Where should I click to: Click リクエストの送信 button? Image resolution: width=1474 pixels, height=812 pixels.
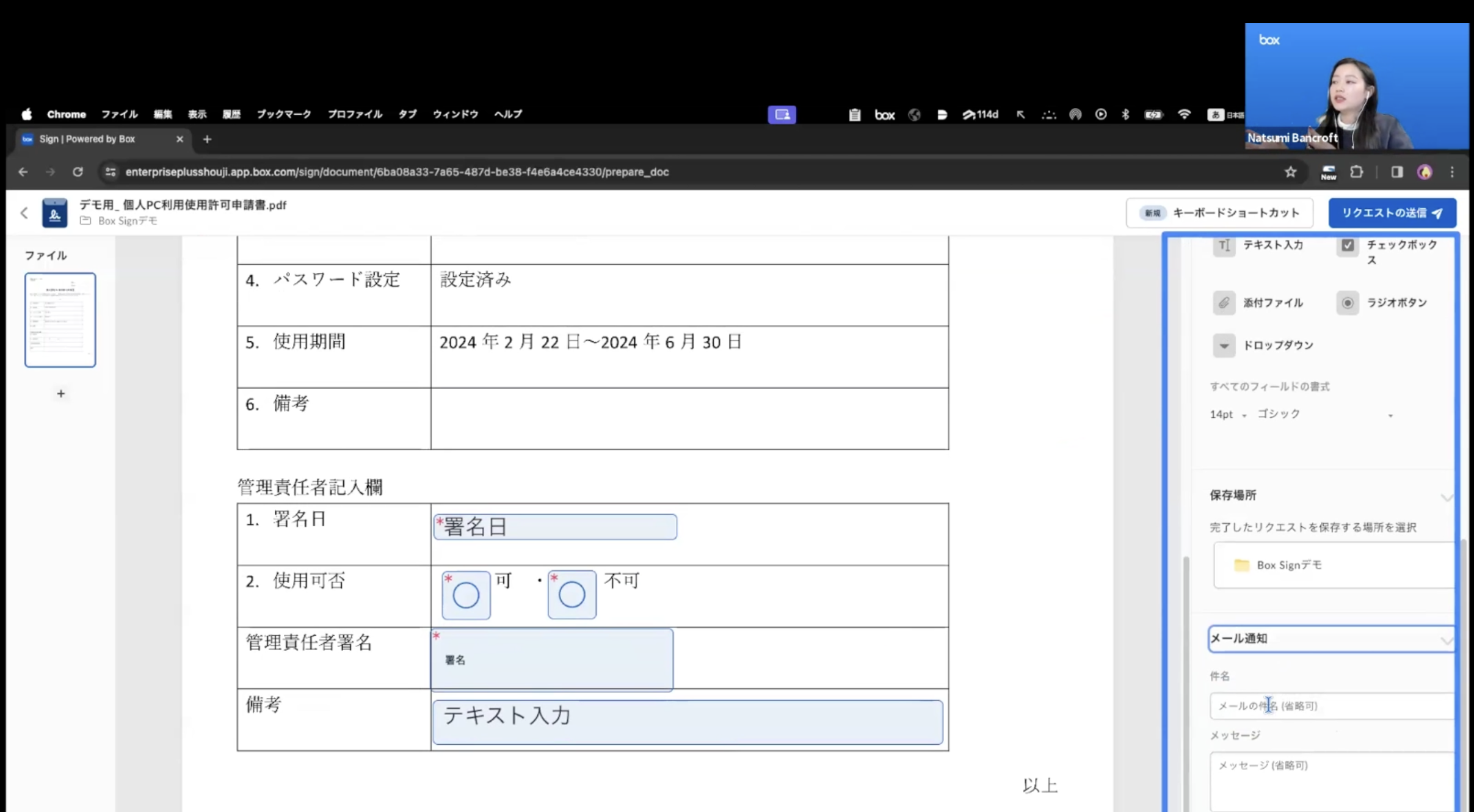1392,213
